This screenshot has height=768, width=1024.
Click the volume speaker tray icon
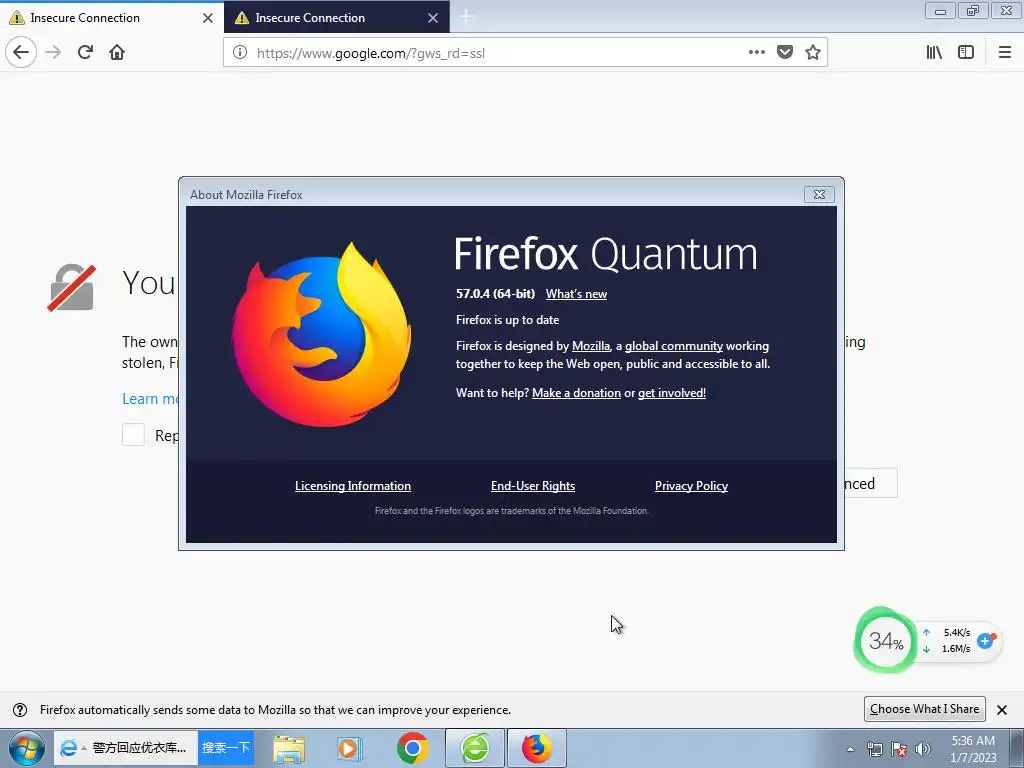click(922, 749)
